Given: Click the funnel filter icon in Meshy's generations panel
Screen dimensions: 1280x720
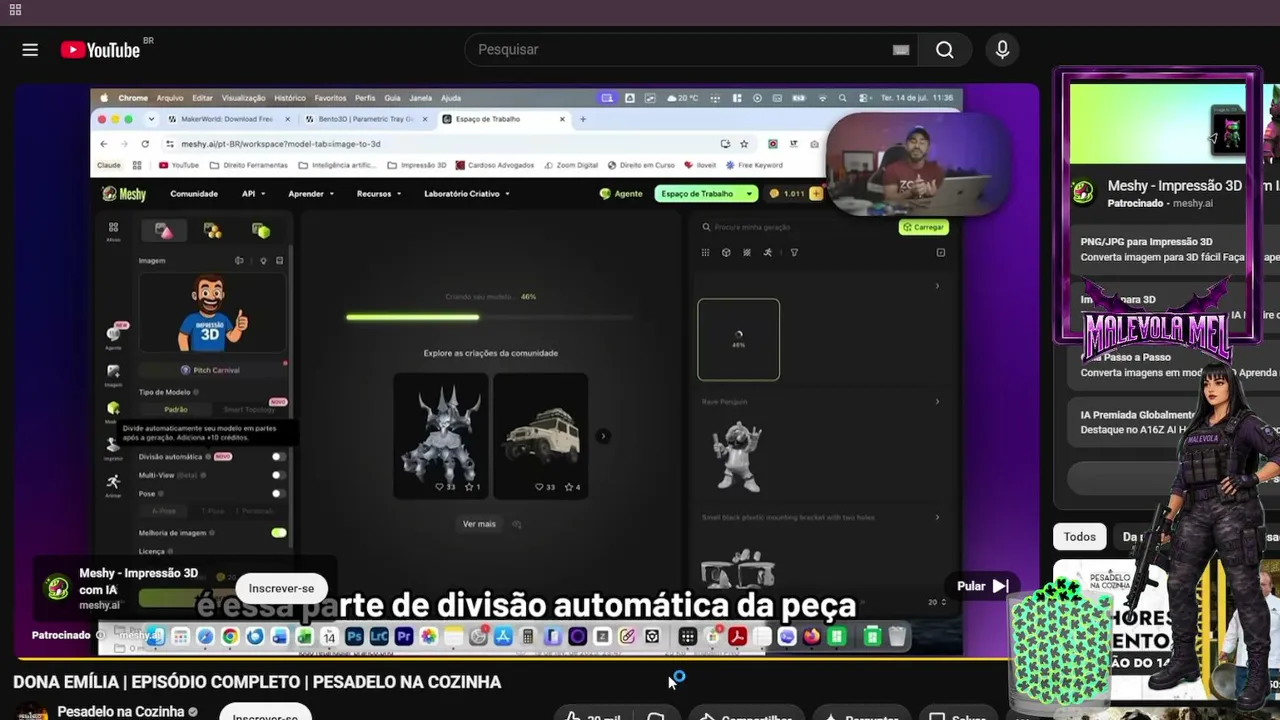Looking at the screenshot, I should click(794, 253).
